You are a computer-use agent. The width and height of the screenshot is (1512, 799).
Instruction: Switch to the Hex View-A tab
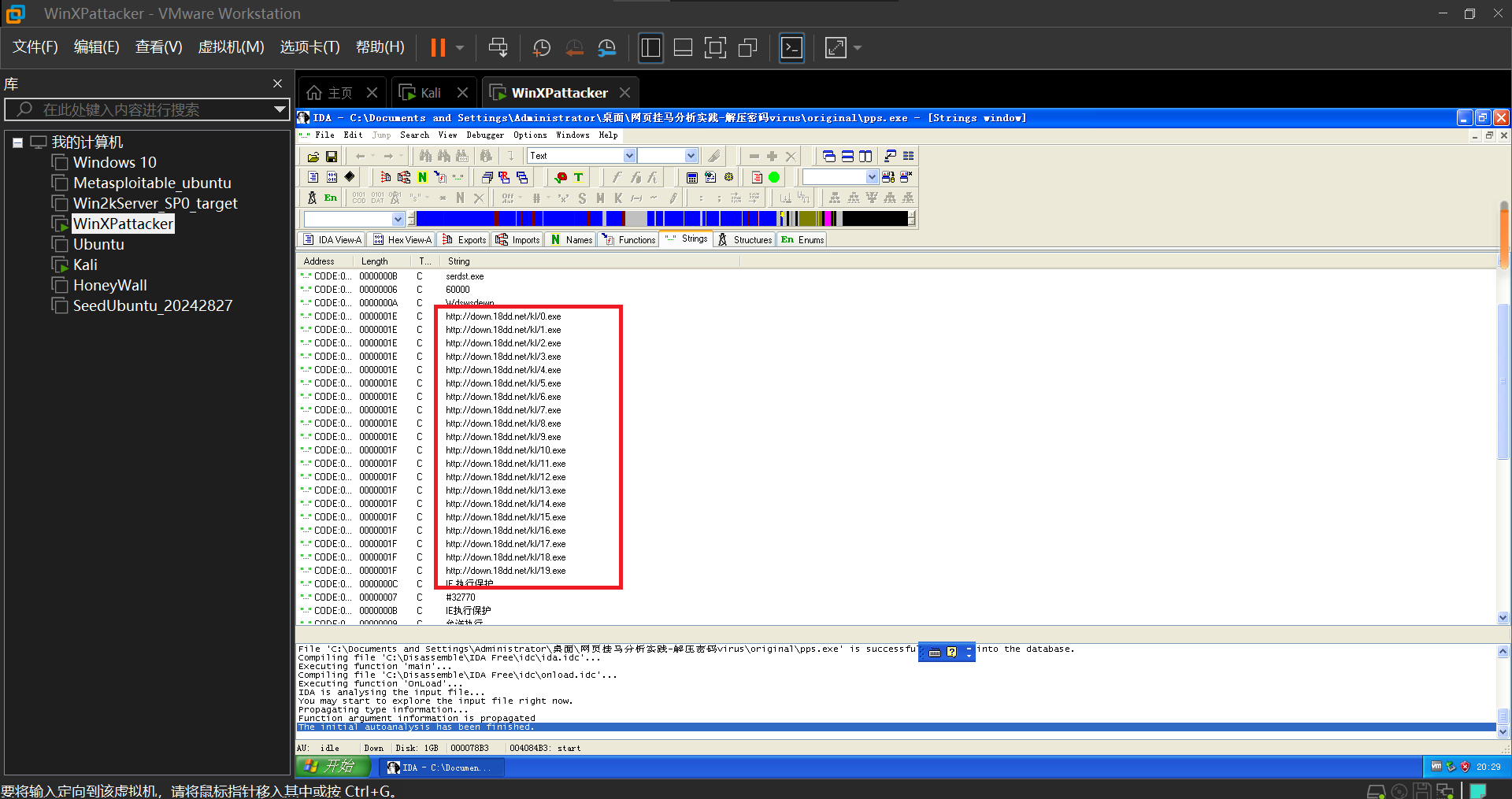coord(402,240)
